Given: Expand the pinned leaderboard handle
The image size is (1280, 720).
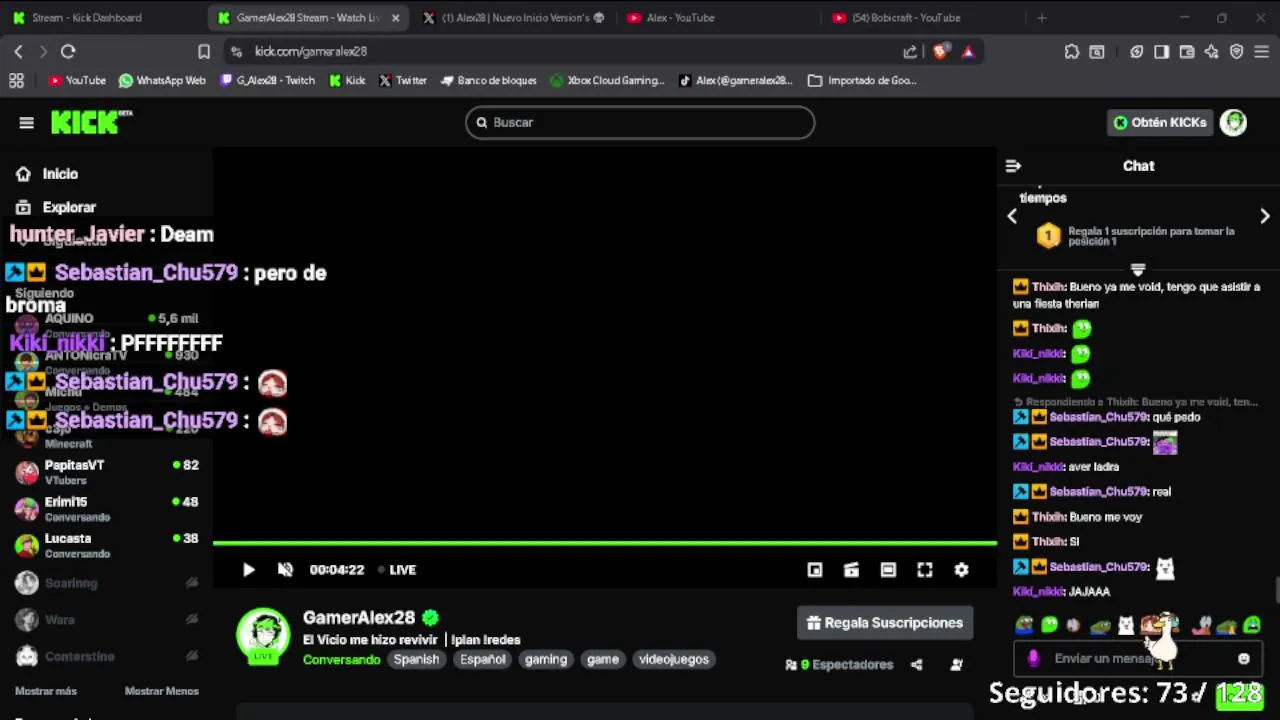Looking at the screenshot, I should [1137, 269].
